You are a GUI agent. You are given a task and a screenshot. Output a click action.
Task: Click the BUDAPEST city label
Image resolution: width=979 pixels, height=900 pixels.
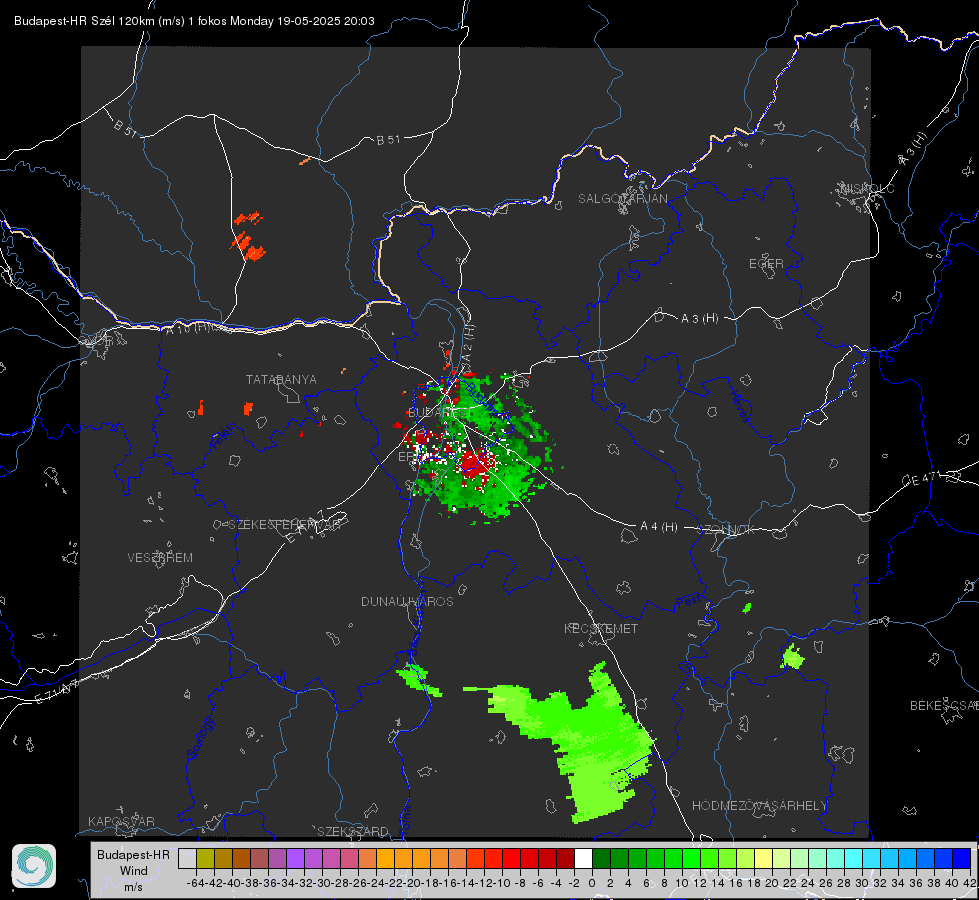point(440,413)
